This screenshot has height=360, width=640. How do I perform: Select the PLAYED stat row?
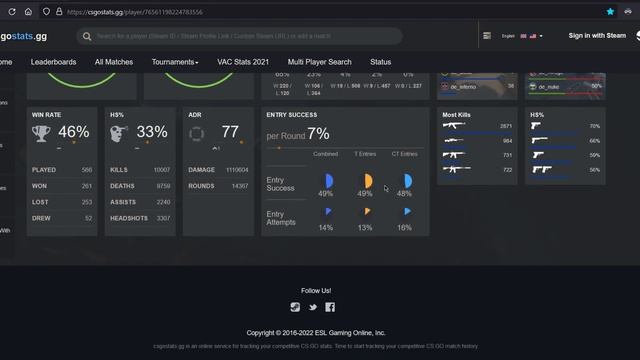tap(62, 170)
